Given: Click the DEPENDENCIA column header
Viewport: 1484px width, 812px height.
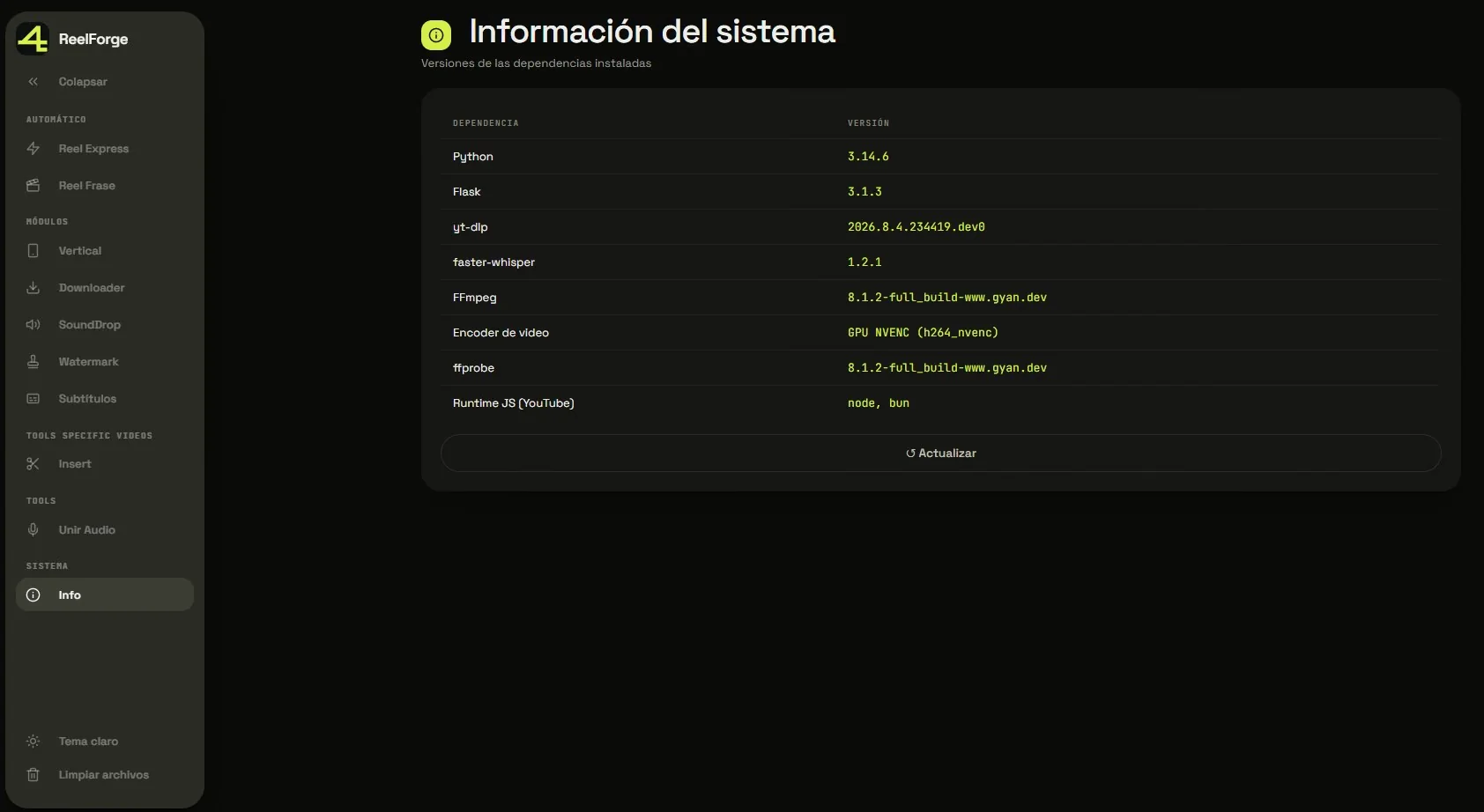Looking at the screenshot, I should [x=486, y=123].
